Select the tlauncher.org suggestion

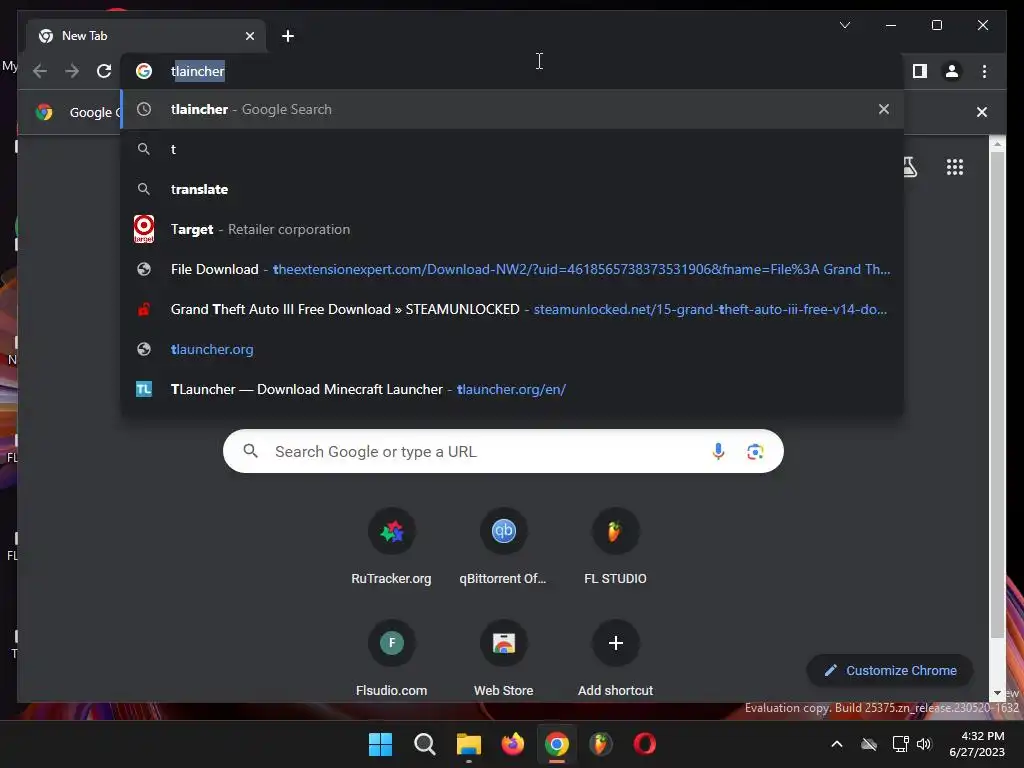pyautogui.click(x=513, y=349)
